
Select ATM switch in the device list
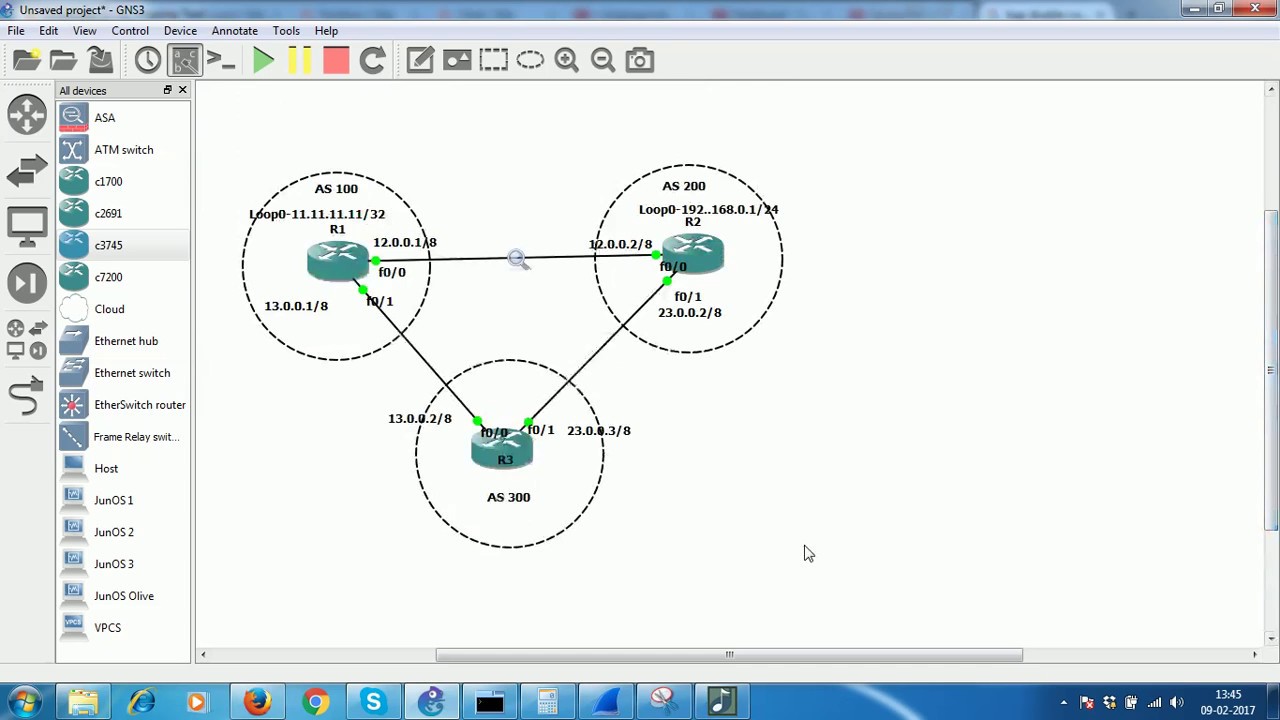[x=123, y=150]
